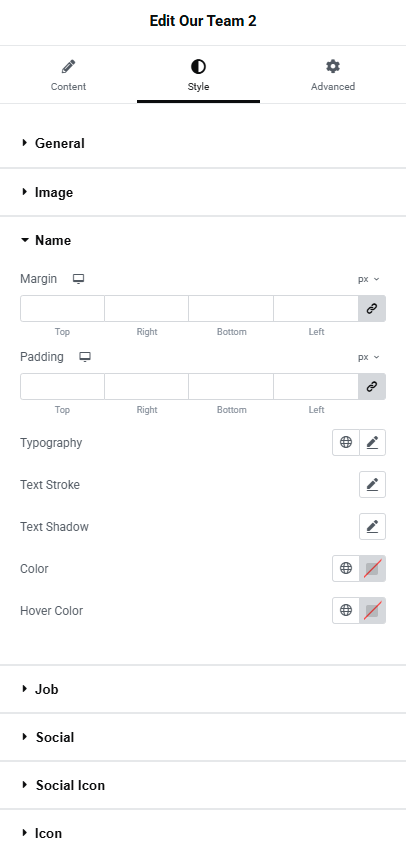This screenshot has height=846, width=406.
Task: Open the Padding px unit dropdown
Action: (x=369, y=357)
